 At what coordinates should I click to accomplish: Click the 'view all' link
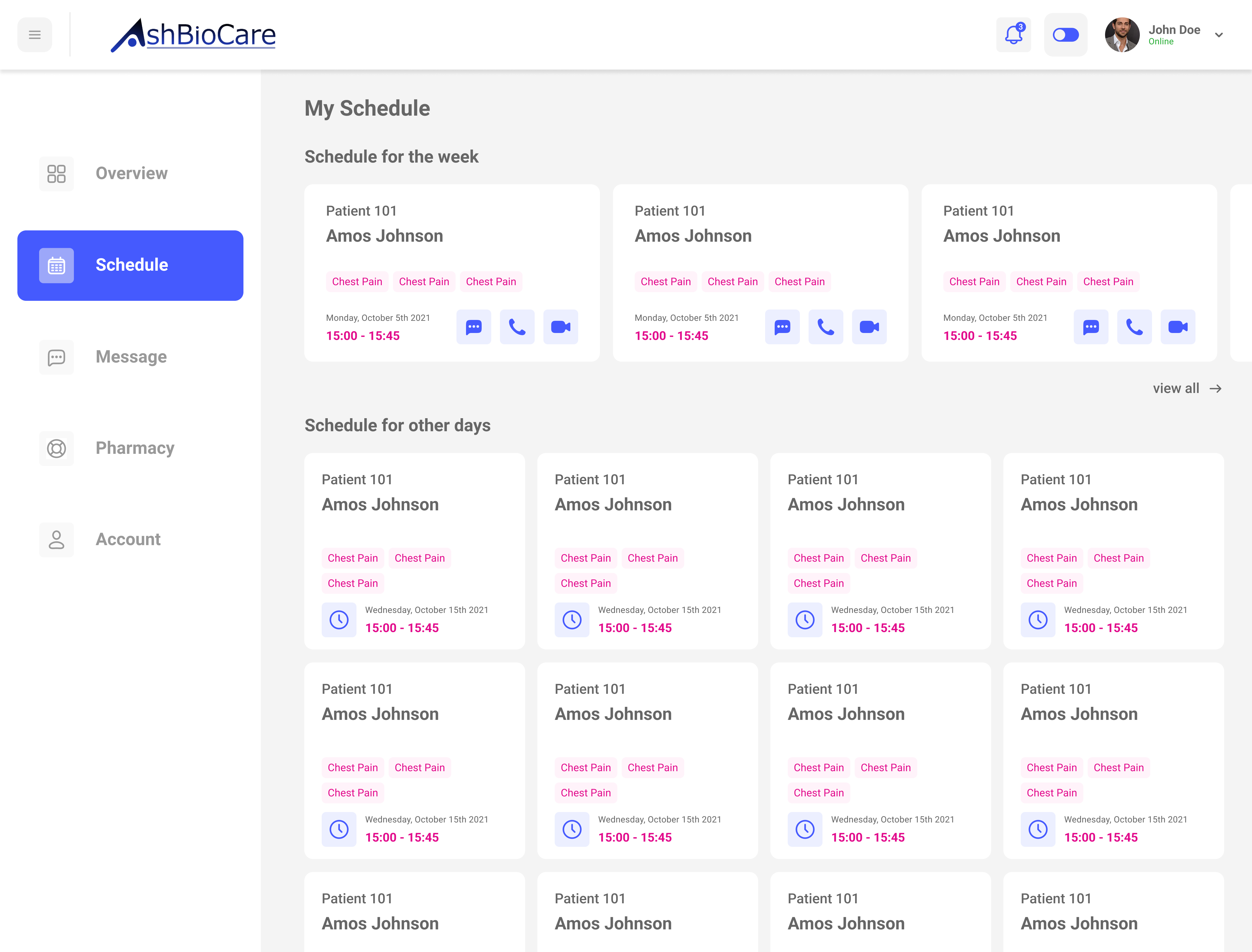point(1187,389)
